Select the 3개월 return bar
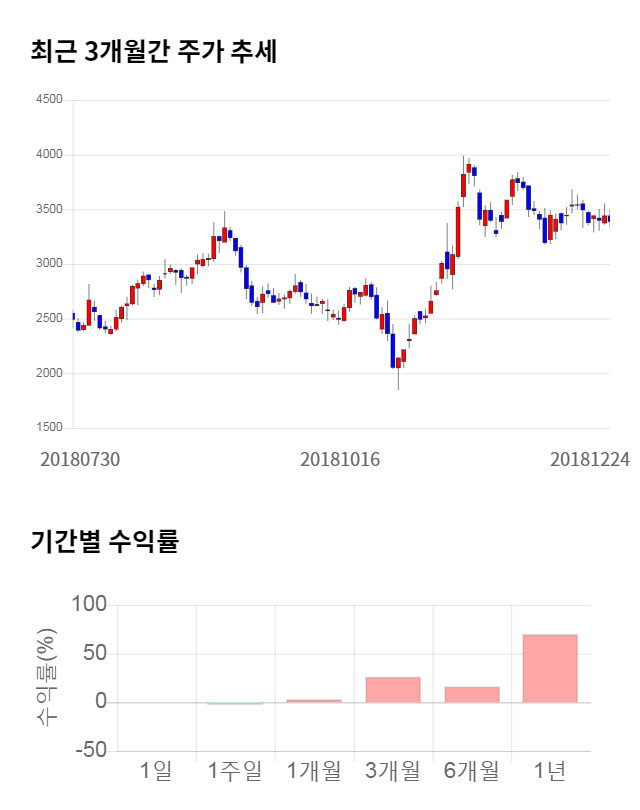The width and height of the screenshot is (640, 810). [x=392, y=690]
